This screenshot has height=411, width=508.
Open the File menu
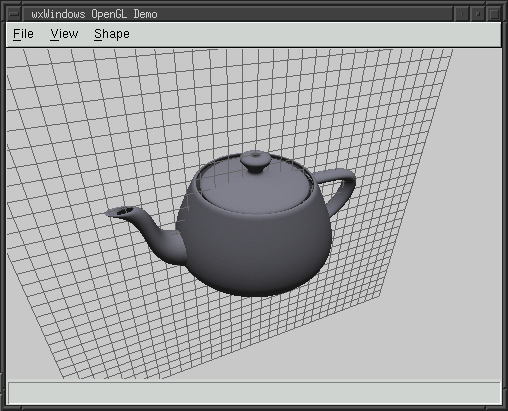click(23, 34)
